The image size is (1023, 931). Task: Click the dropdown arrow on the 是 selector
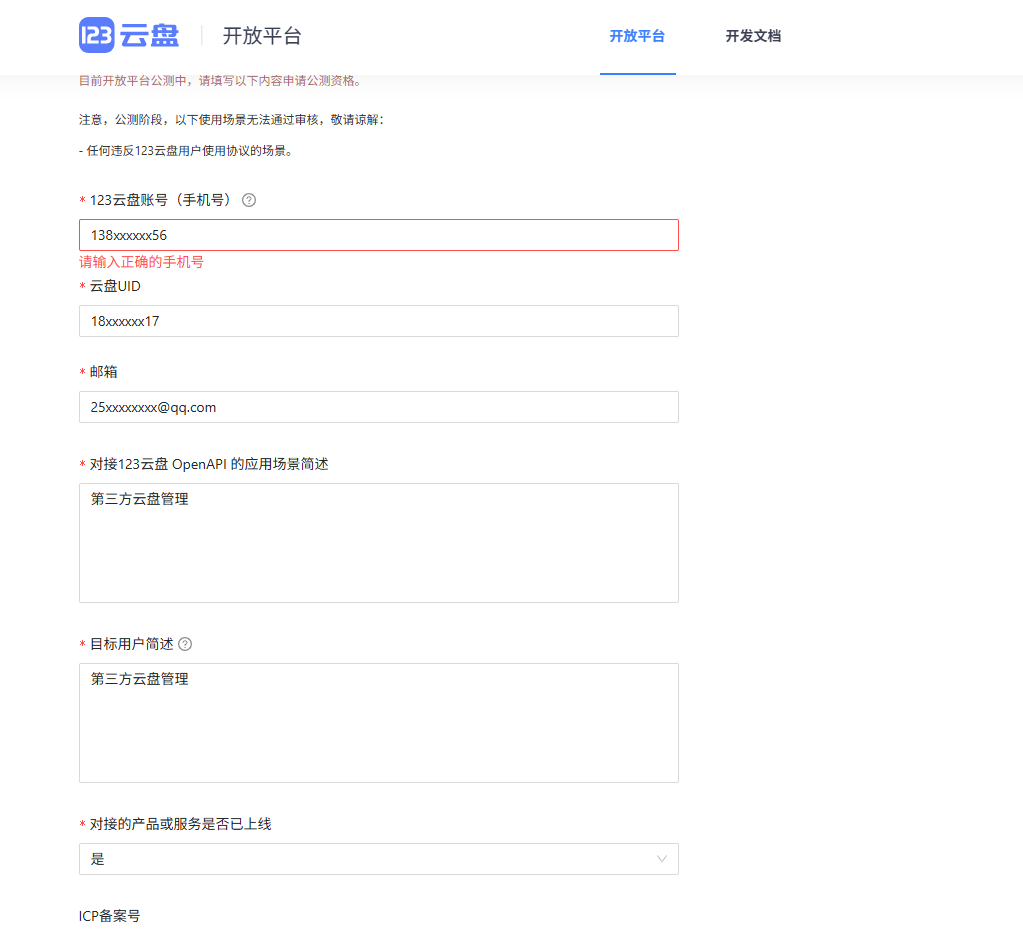[x=661, y=858]
